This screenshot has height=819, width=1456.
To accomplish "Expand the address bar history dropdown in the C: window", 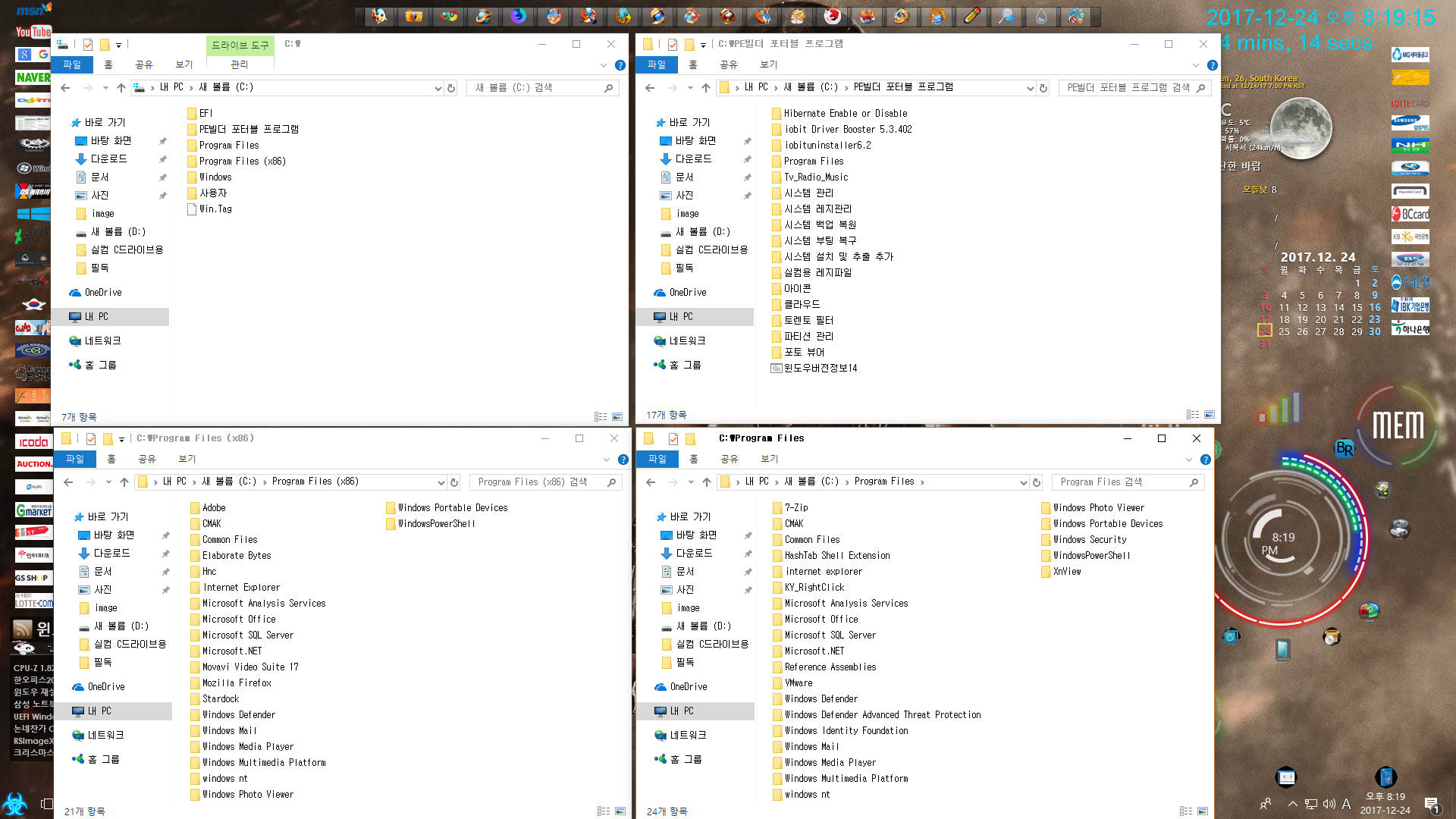I will coord(438,88).
